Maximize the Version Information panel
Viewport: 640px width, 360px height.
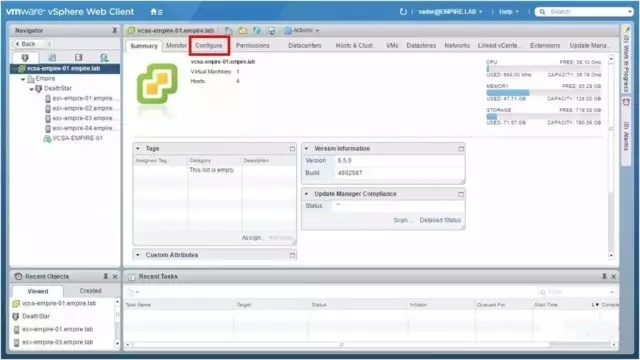461,149
